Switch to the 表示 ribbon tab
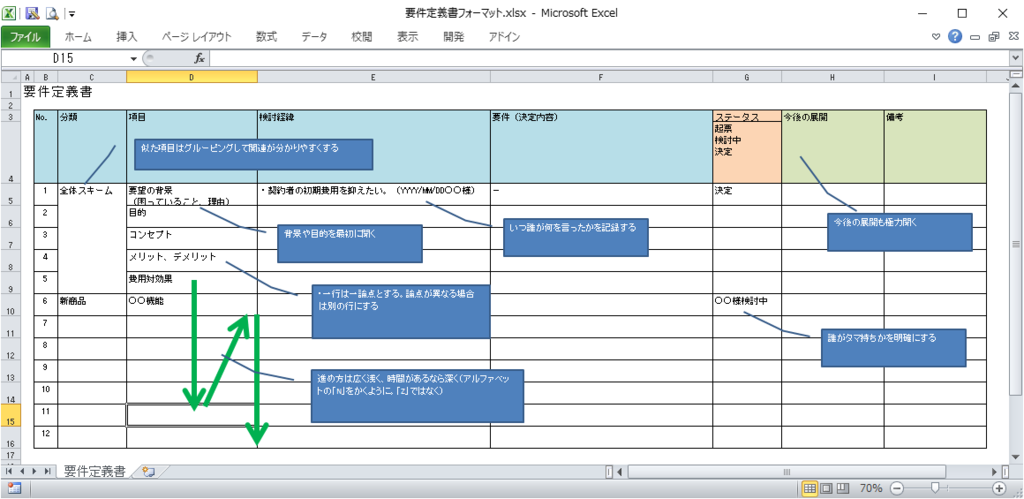Viewport: 1024px width, 499px height. [408, 37]
